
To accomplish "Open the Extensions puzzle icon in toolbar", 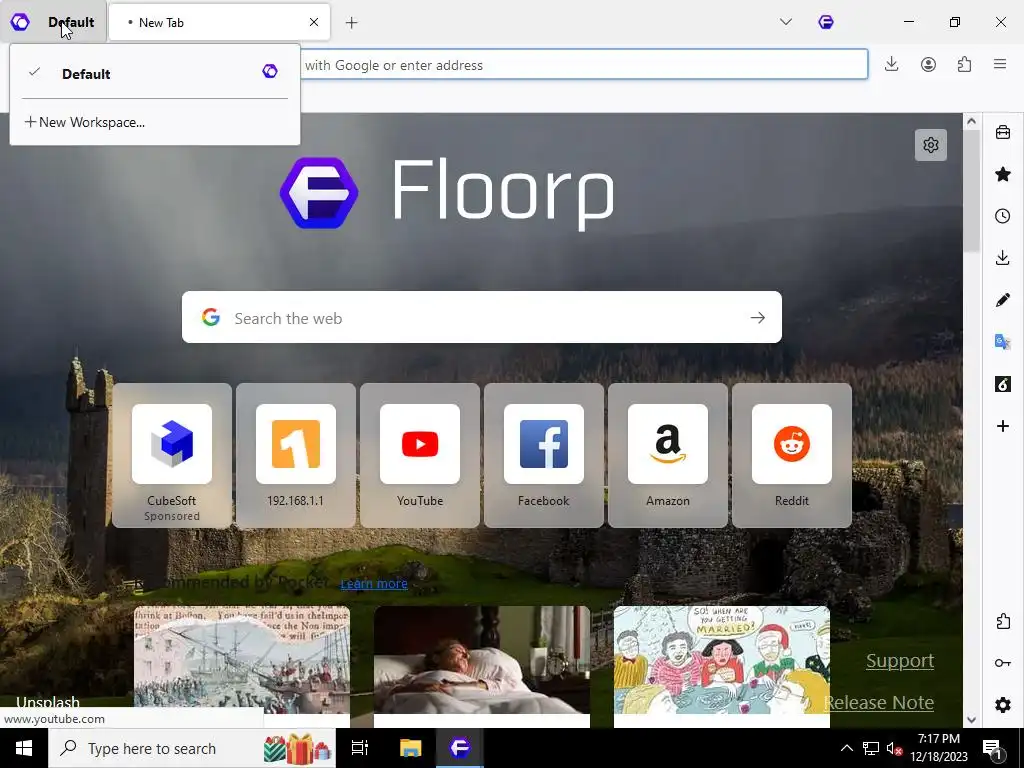I will click(965, 64).
